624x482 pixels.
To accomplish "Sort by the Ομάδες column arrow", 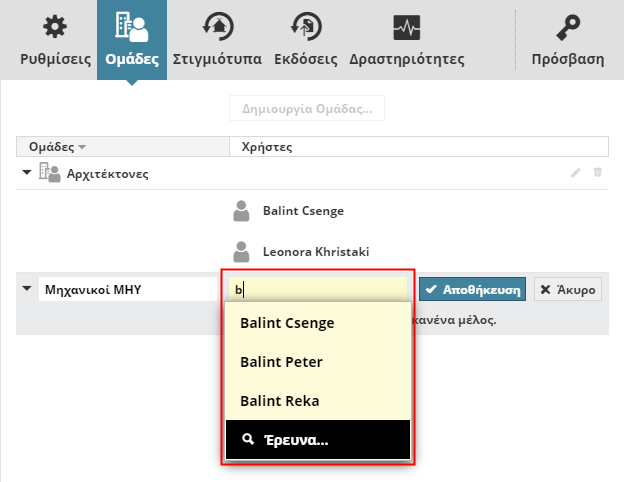I will [x=82, y=147].
